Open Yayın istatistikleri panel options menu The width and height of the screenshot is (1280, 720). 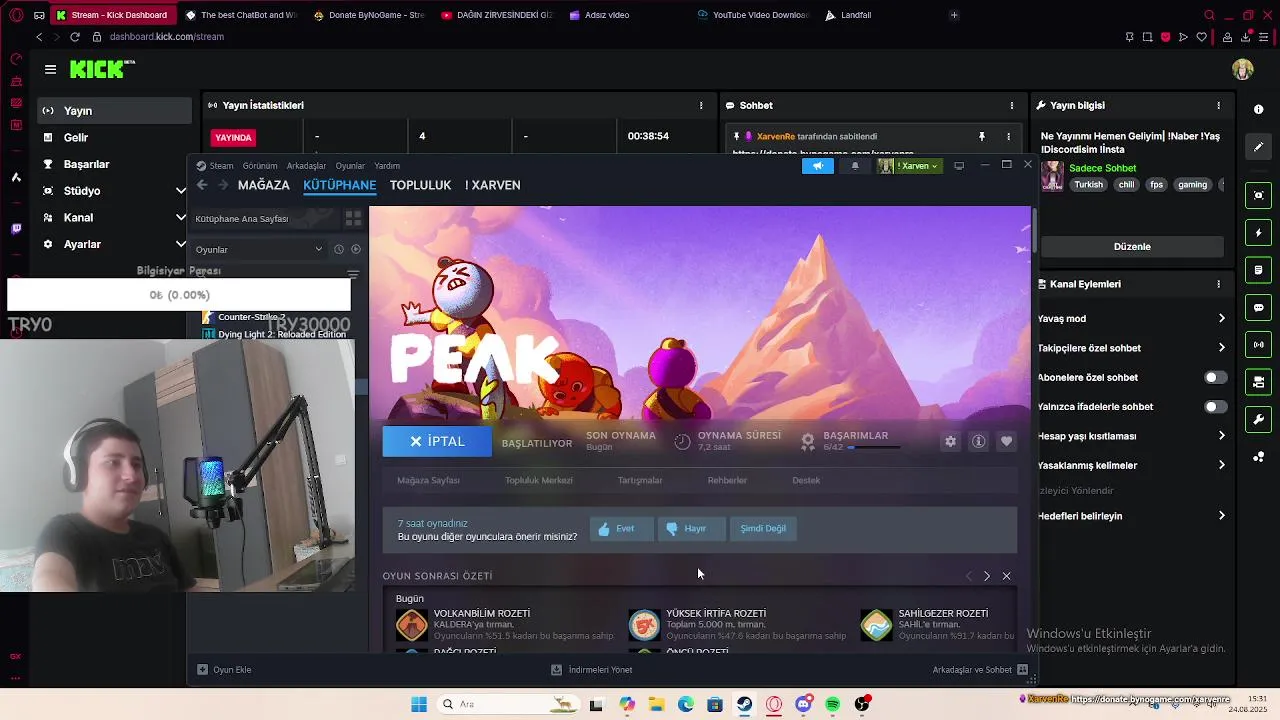[701, 105]
